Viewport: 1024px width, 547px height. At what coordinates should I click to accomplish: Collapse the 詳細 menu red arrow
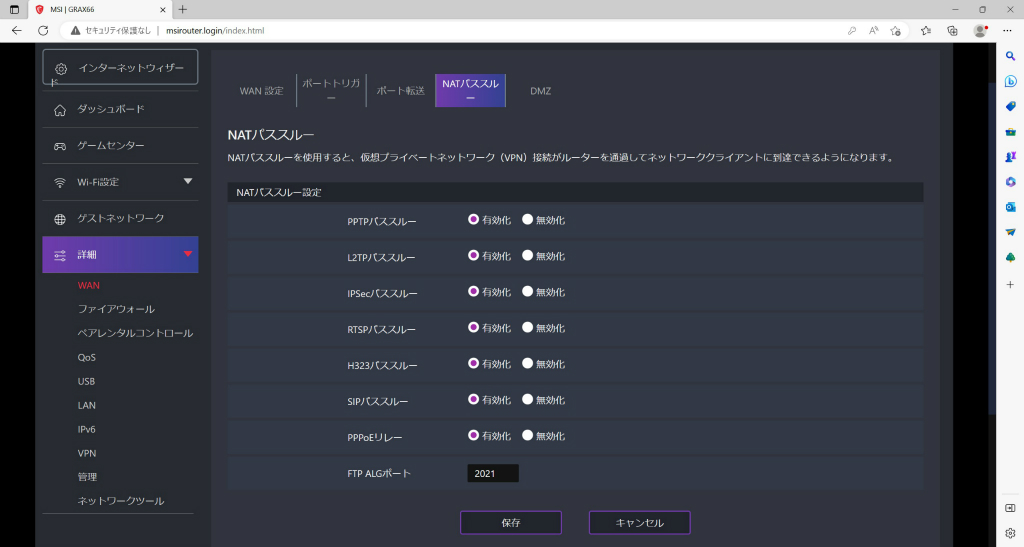[x=188, y=253]
